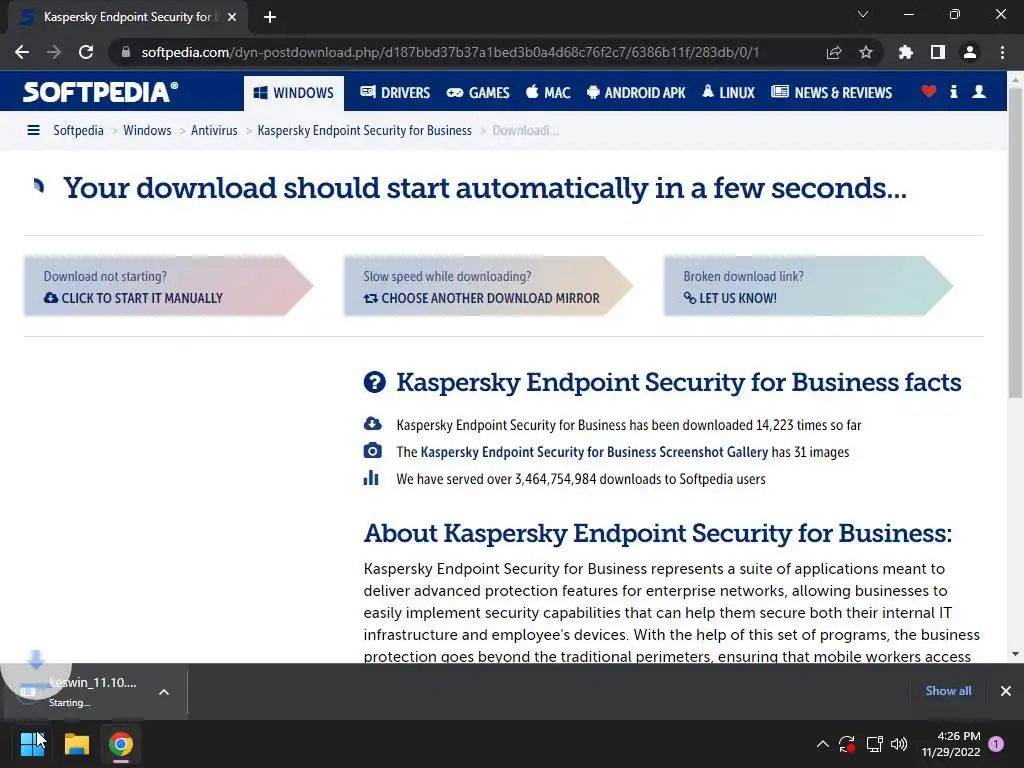
Task: Click the red heart favorites icon
Action: 929,92
